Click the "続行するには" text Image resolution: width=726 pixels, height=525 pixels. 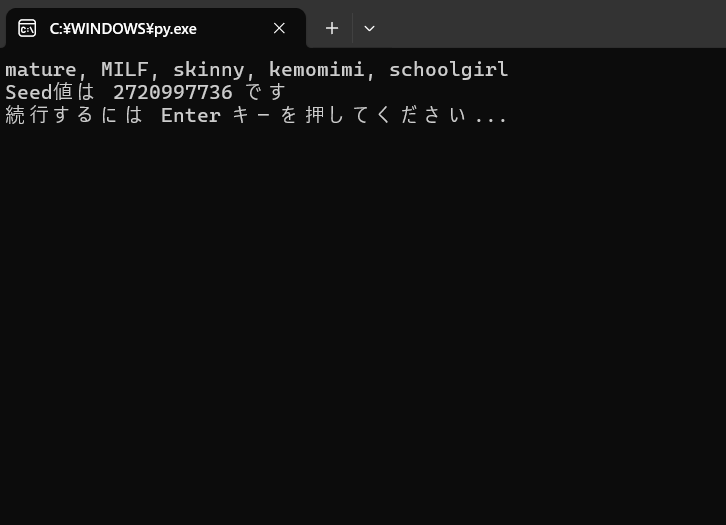coord(74,115)
